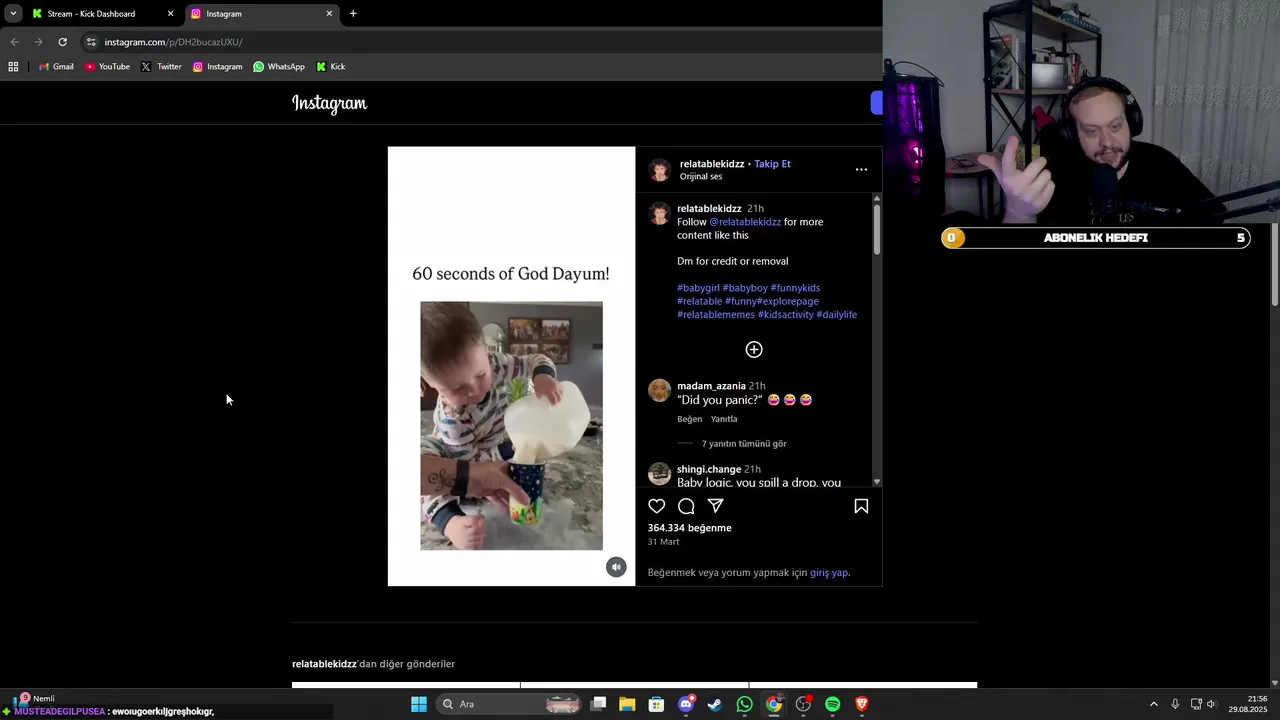Click madam_azania's avatar picture
Viewport: 1280px width, 720px height.
[x=659, y=390]
